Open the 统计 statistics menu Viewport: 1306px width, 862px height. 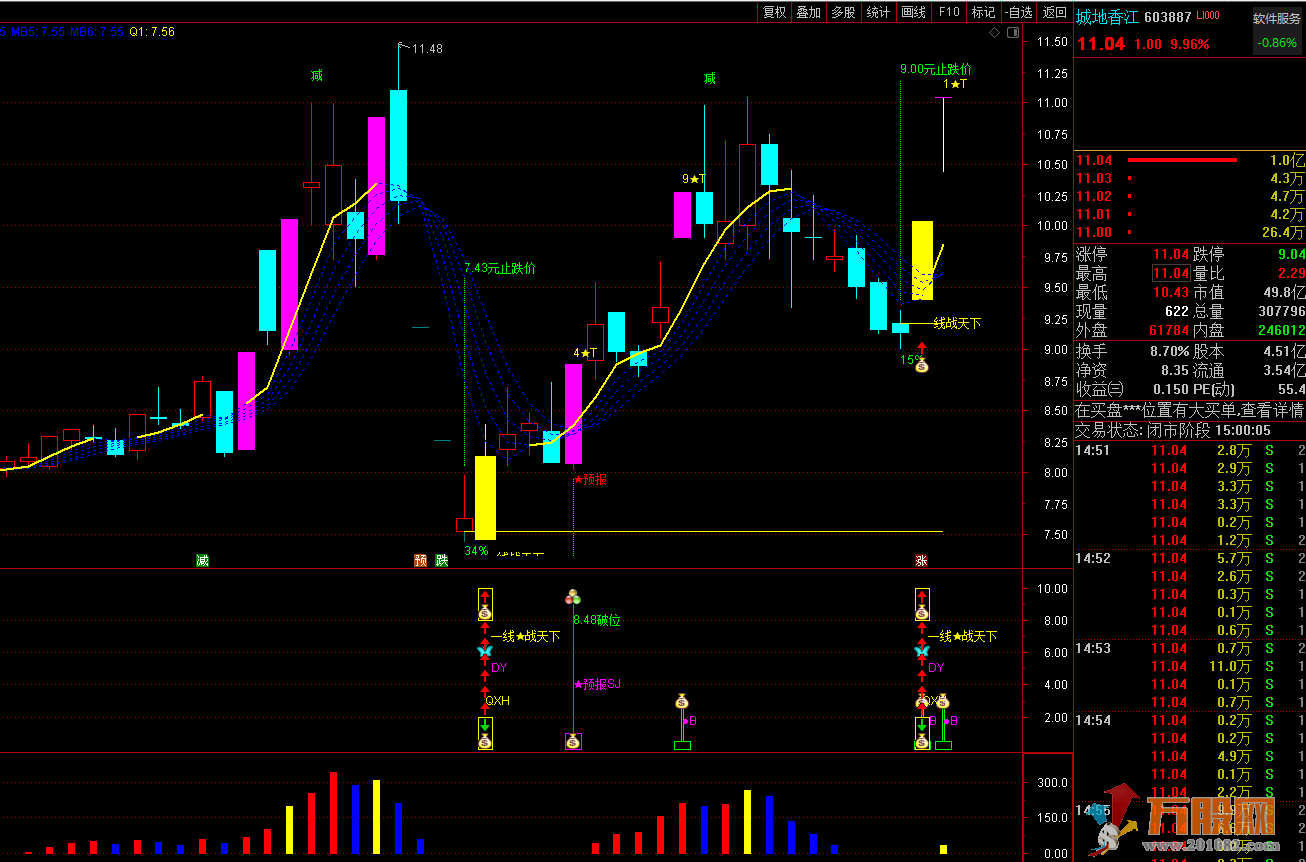click(x=878, y=12)
